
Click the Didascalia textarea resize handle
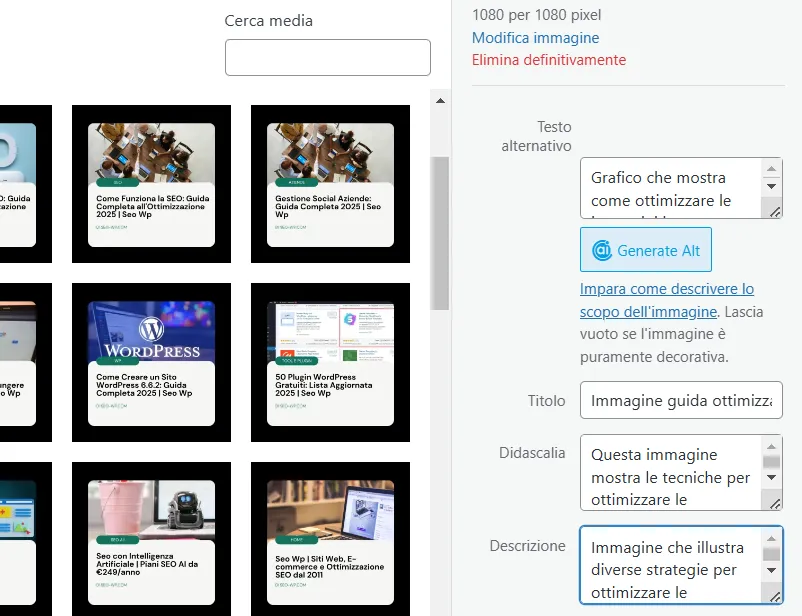(x=774, y=503)
